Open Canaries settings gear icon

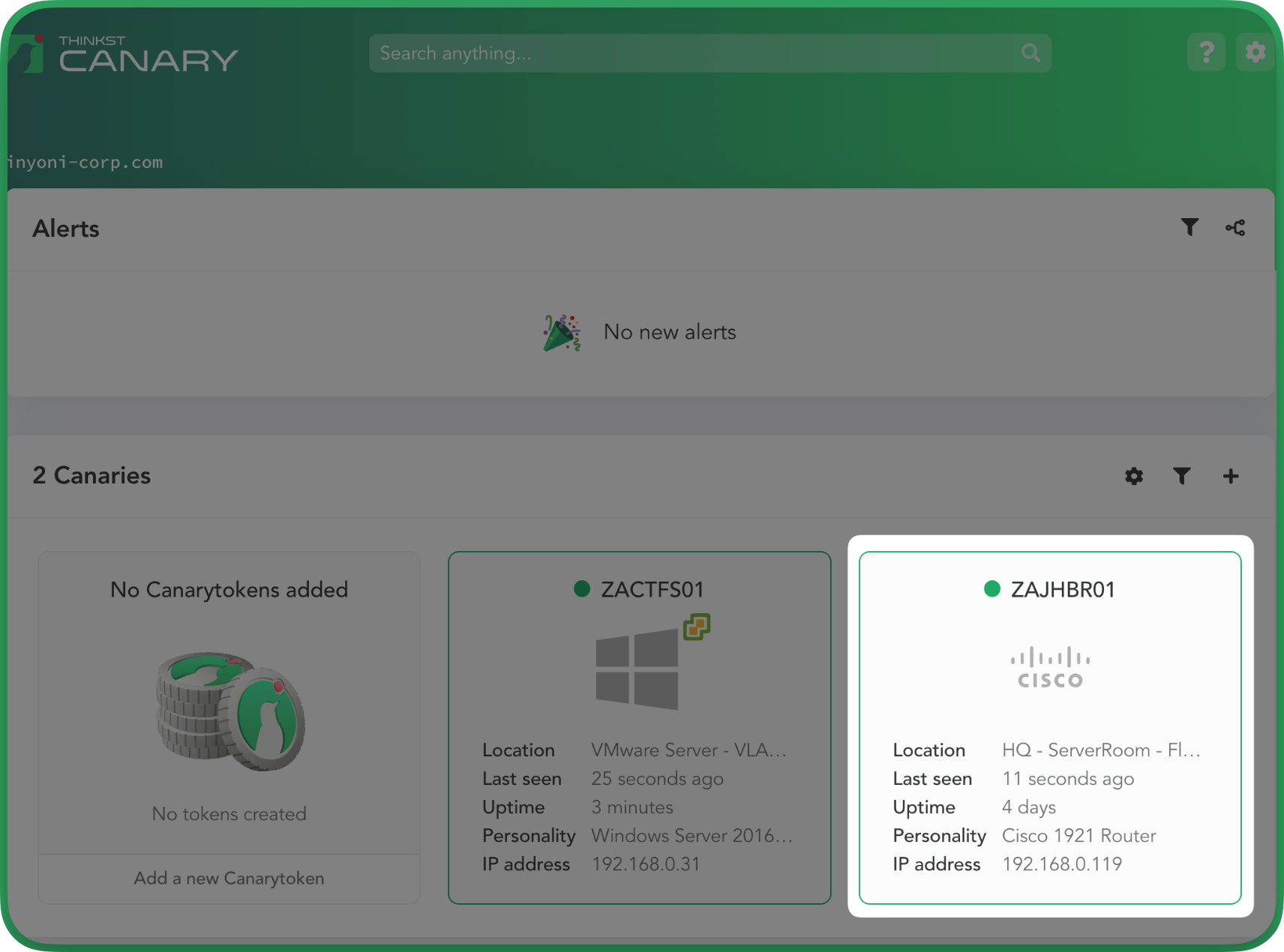1134,476
